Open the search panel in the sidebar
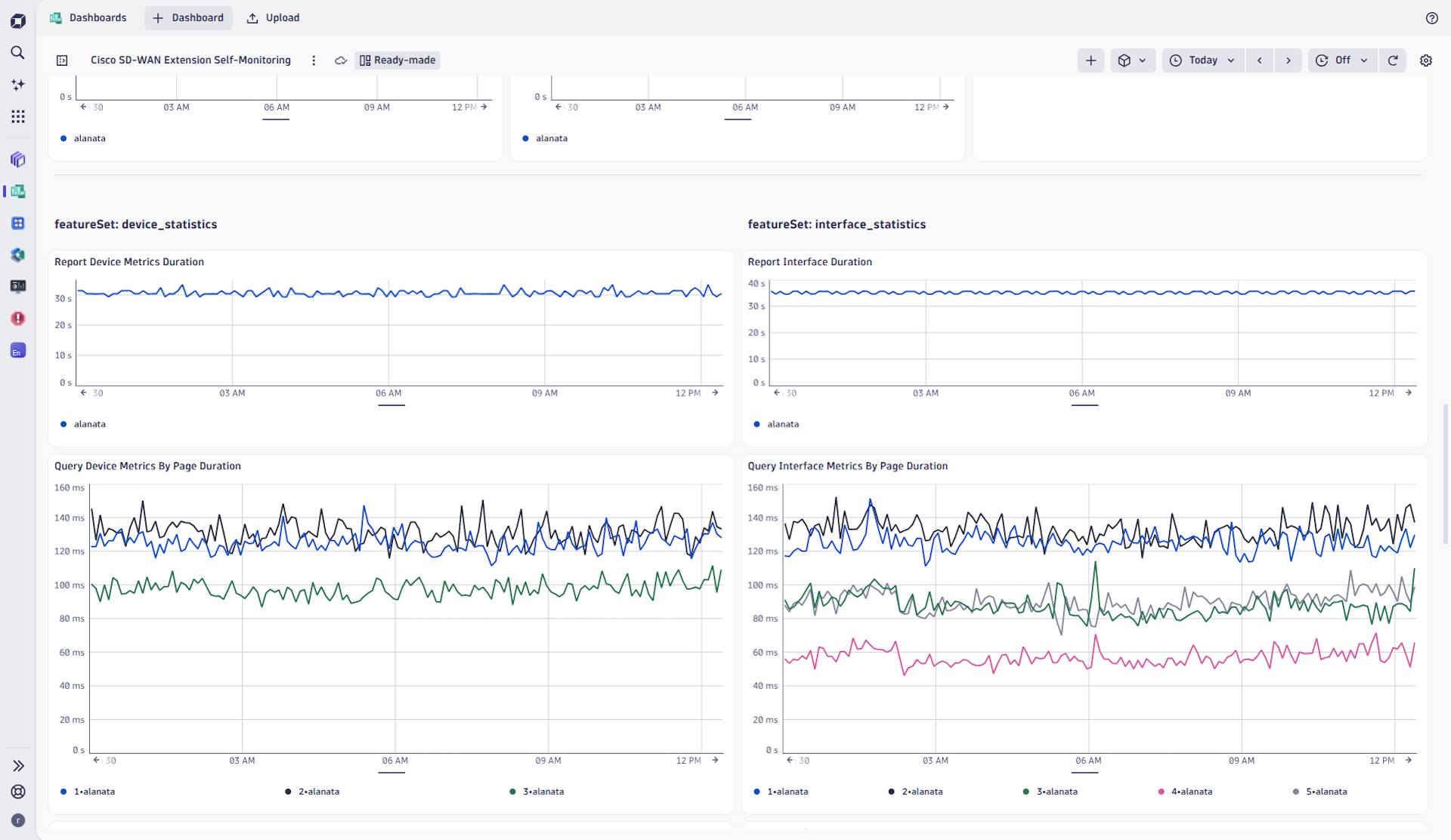 18,53
